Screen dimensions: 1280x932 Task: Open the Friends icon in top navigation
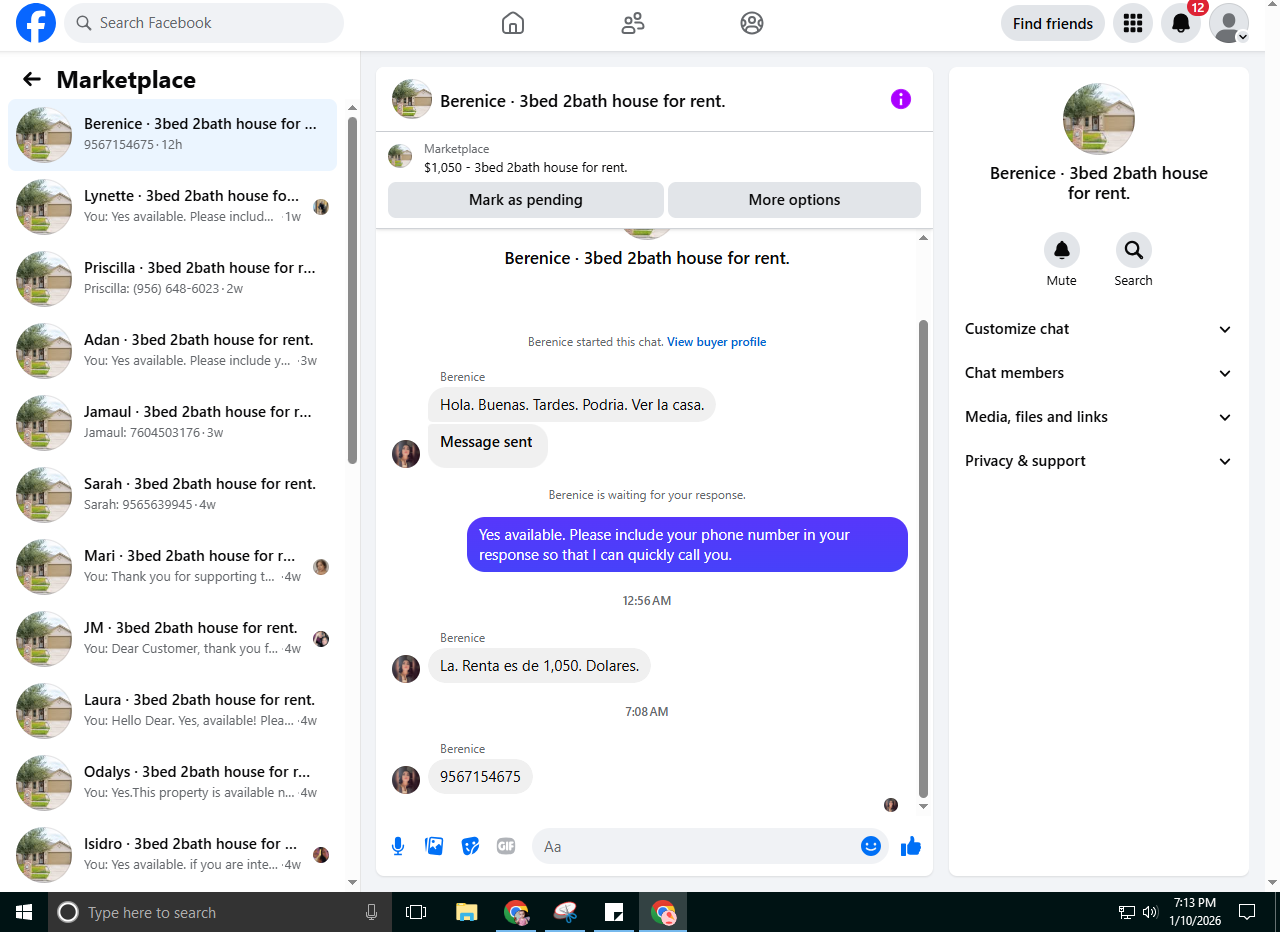633,23
